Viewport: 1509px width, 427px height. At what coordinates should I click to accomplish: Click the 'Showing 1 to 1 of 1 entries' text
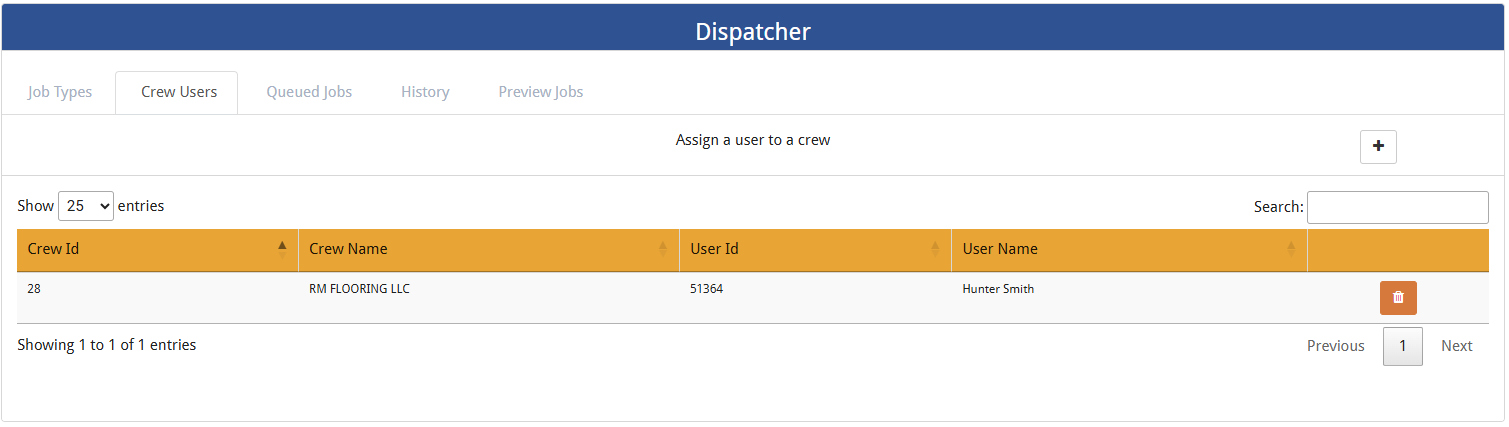click(107, 345)
